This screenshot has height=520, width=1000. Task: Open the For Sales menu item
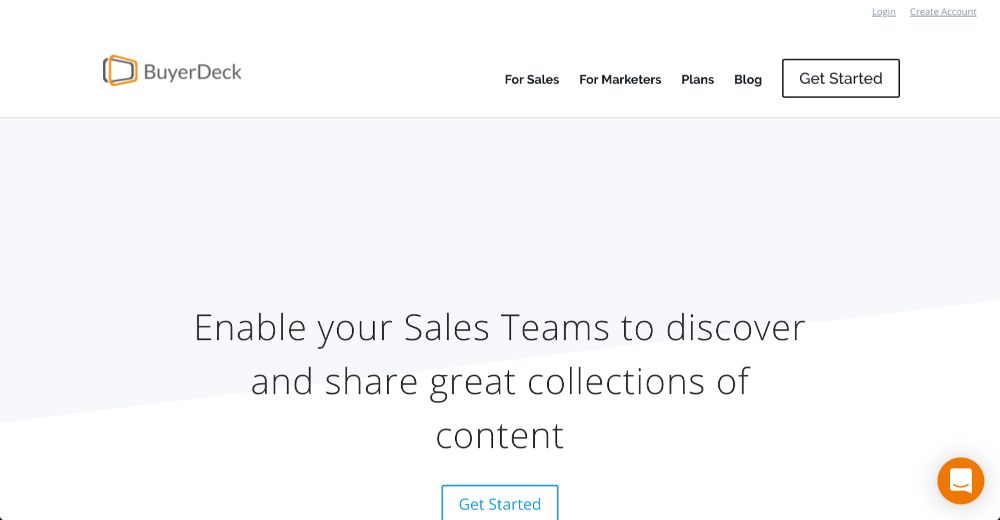click(532, 80)
